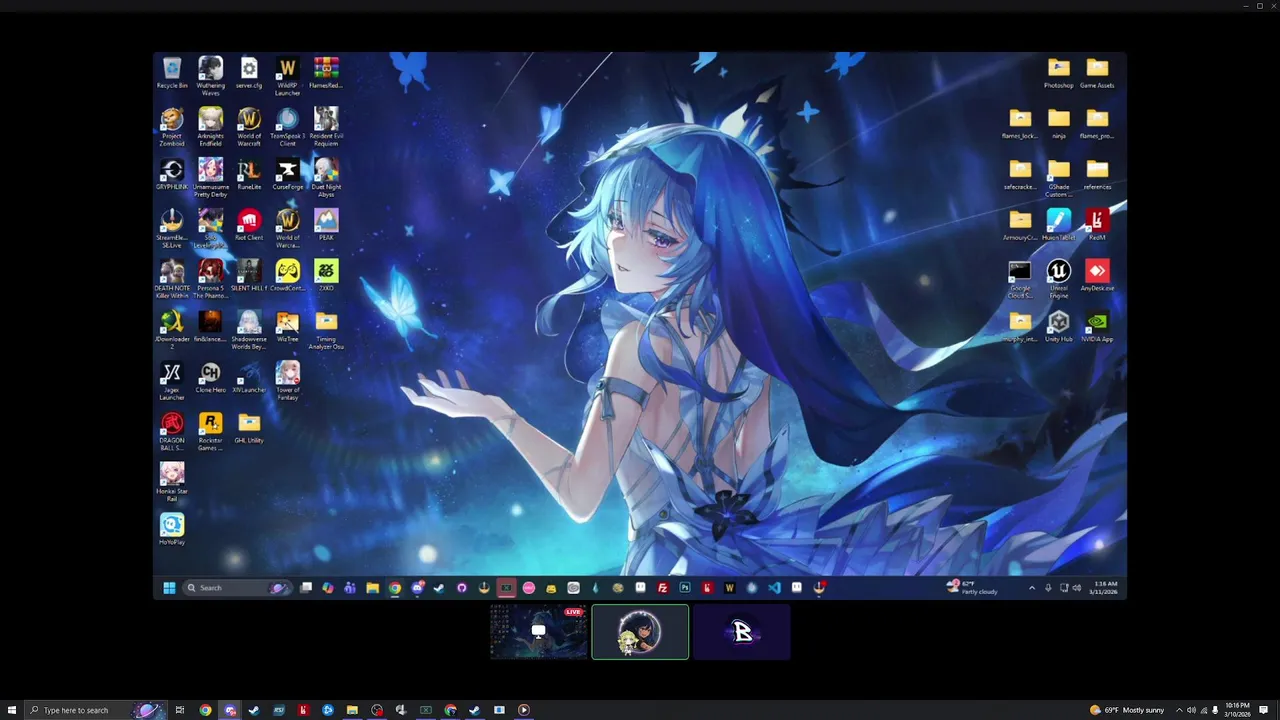Screen dimensions: 1280x720
Task: Launch the 2XKO shortcut
Action: pos(326,277)
